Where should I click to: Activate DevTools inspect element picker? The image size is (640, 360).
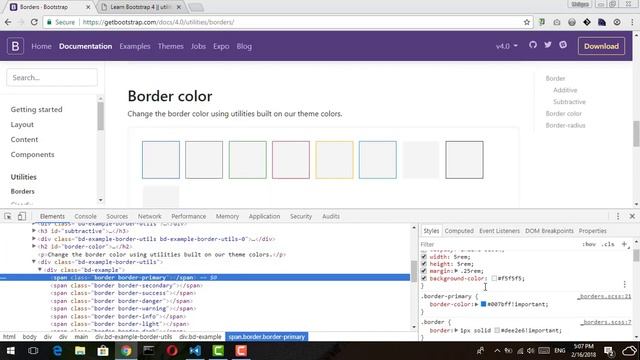(8, 216)
